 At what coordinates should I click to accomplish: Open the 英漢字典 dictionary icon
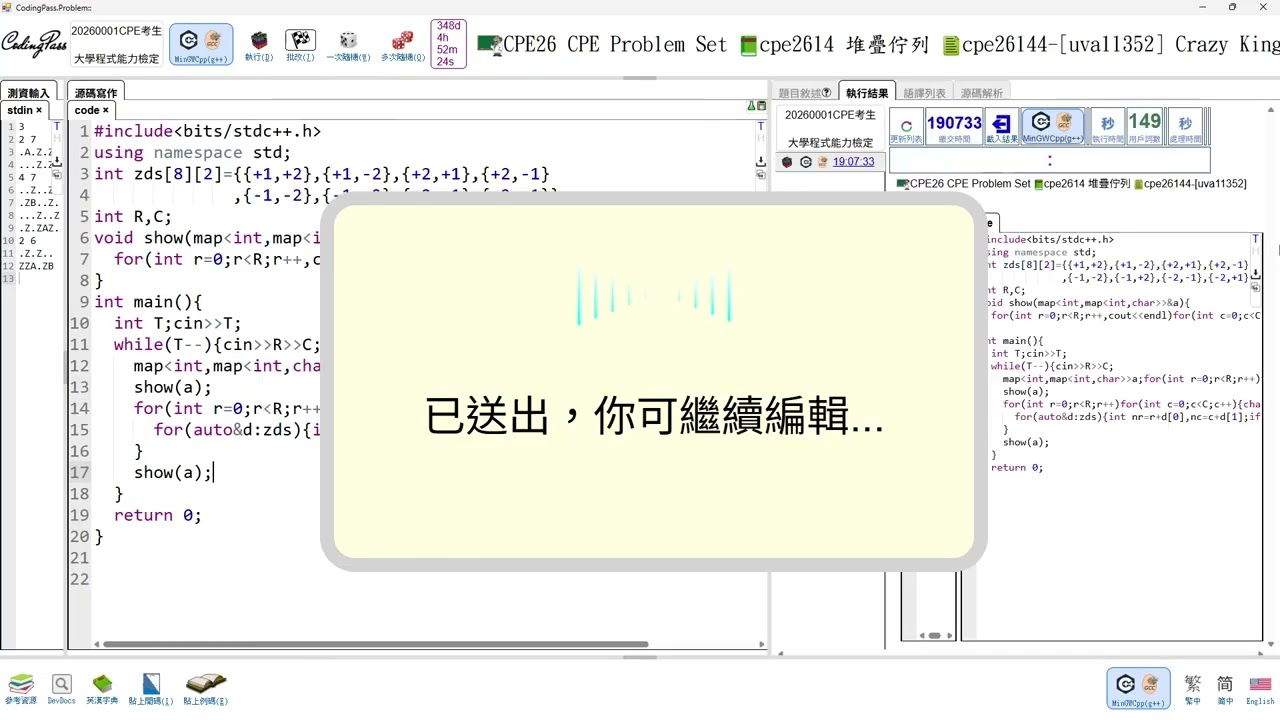coord(102,689)
